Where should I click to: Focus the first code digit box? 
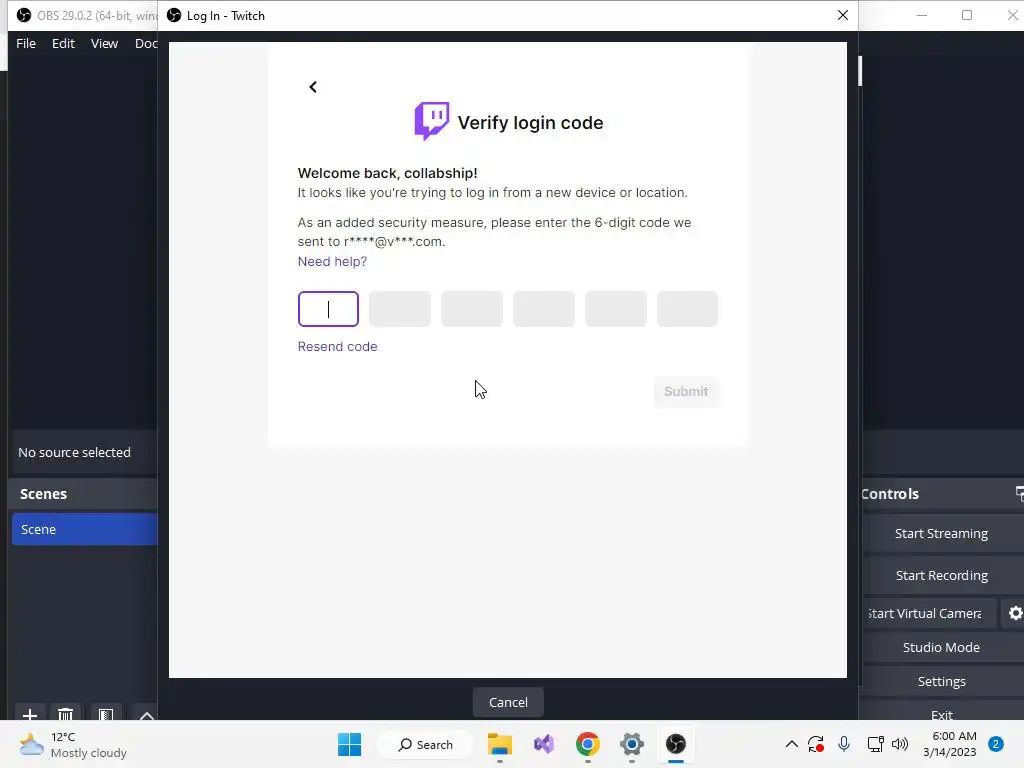tap(328, 309)
